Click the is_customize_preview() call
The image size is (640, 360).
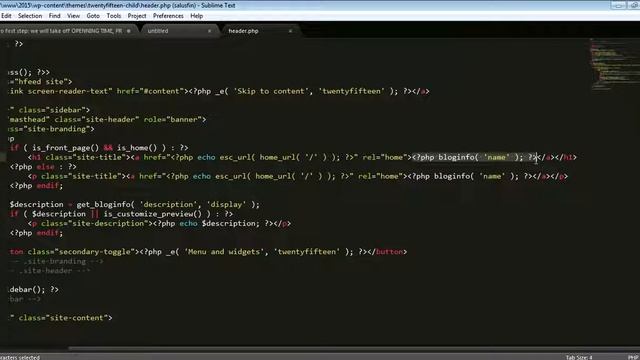coord(153,214)
